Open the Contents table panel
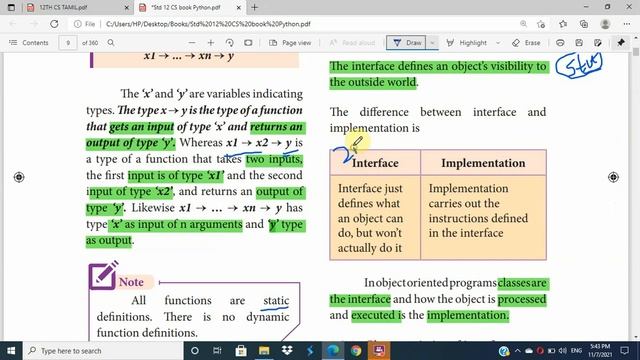 point(29,42)
